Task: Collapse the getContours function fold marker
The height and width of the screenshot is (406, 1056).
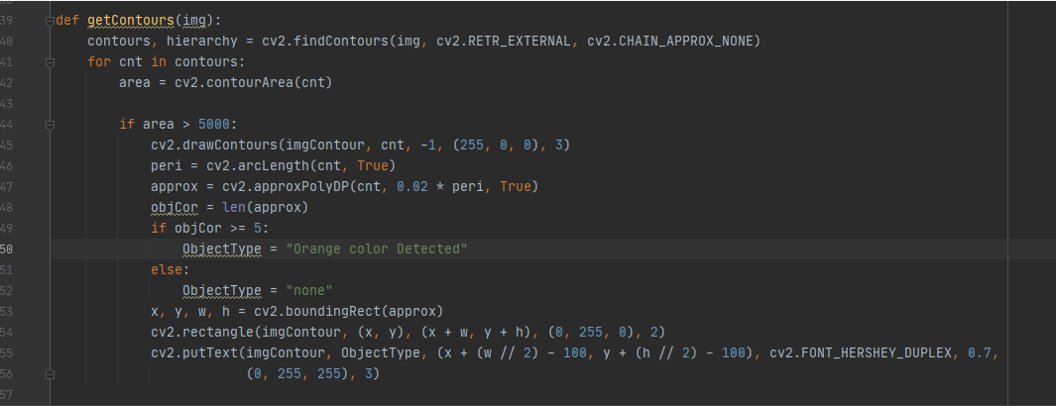Action: tap(49, 21)
